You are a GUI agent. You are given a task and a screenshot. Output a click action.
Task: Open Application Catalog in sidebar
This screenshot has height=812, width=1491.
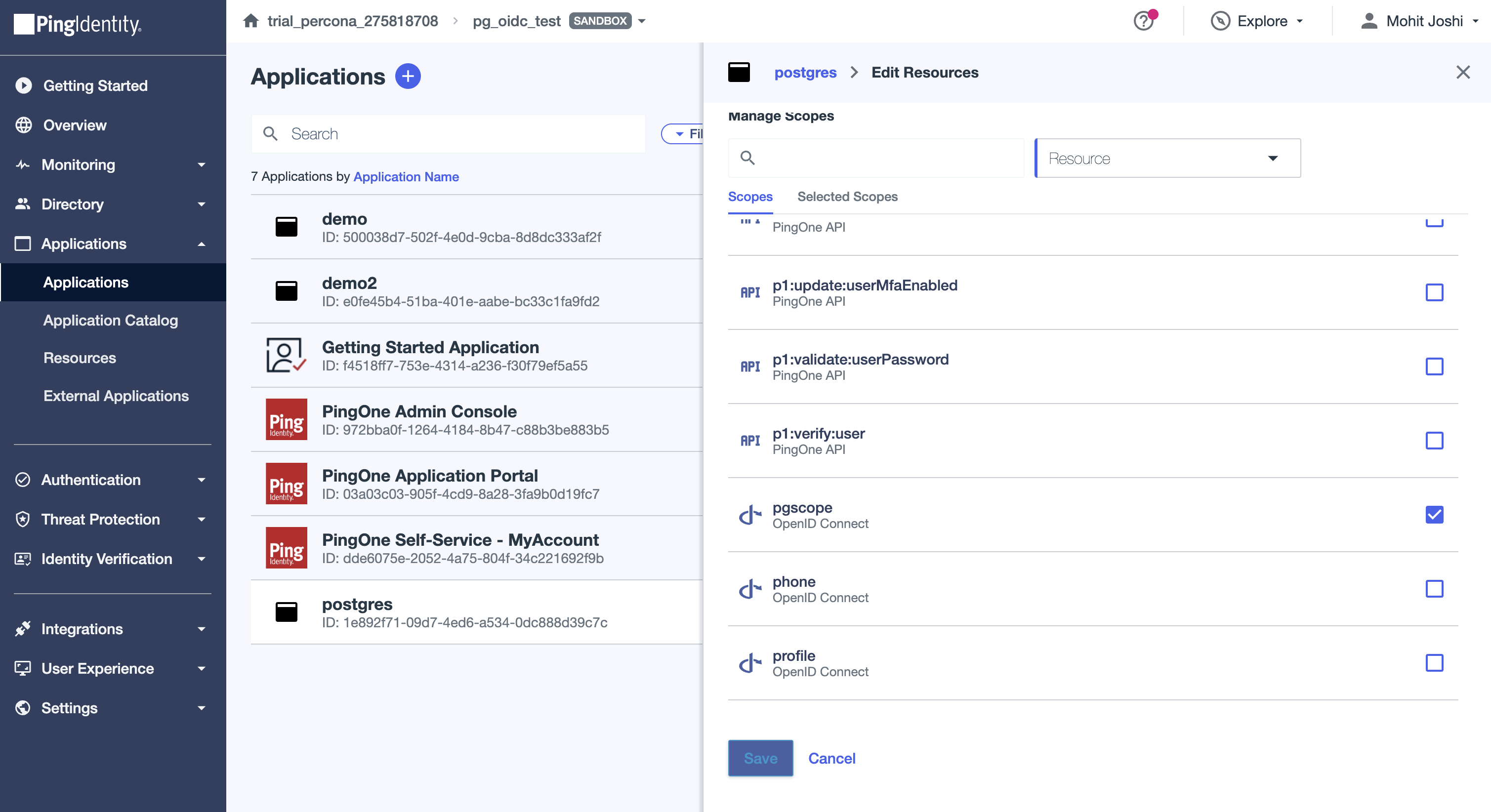coord(110,320)
